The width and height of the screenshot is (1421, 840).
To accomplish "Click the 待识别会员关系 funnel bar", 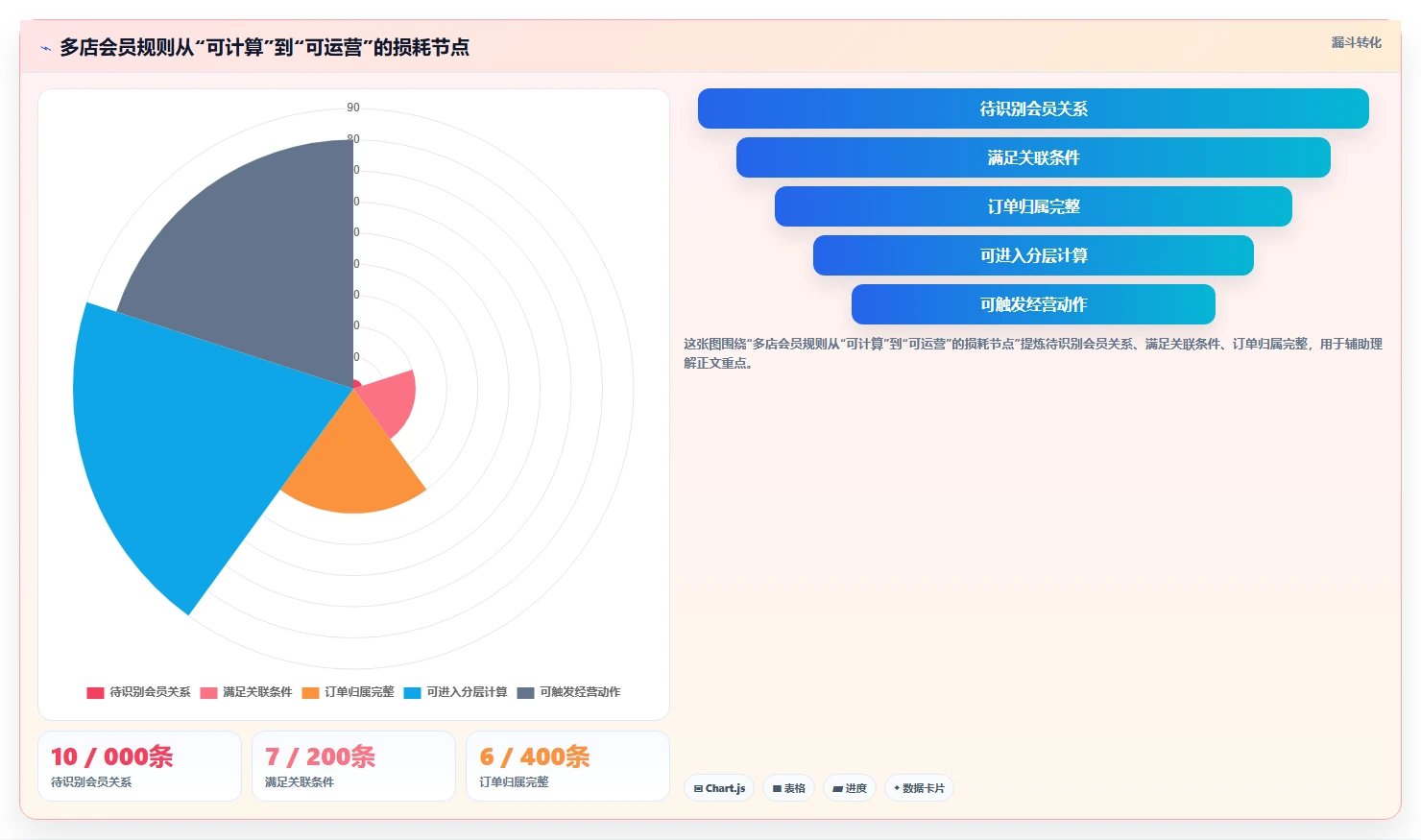I will pos(1033,108).
